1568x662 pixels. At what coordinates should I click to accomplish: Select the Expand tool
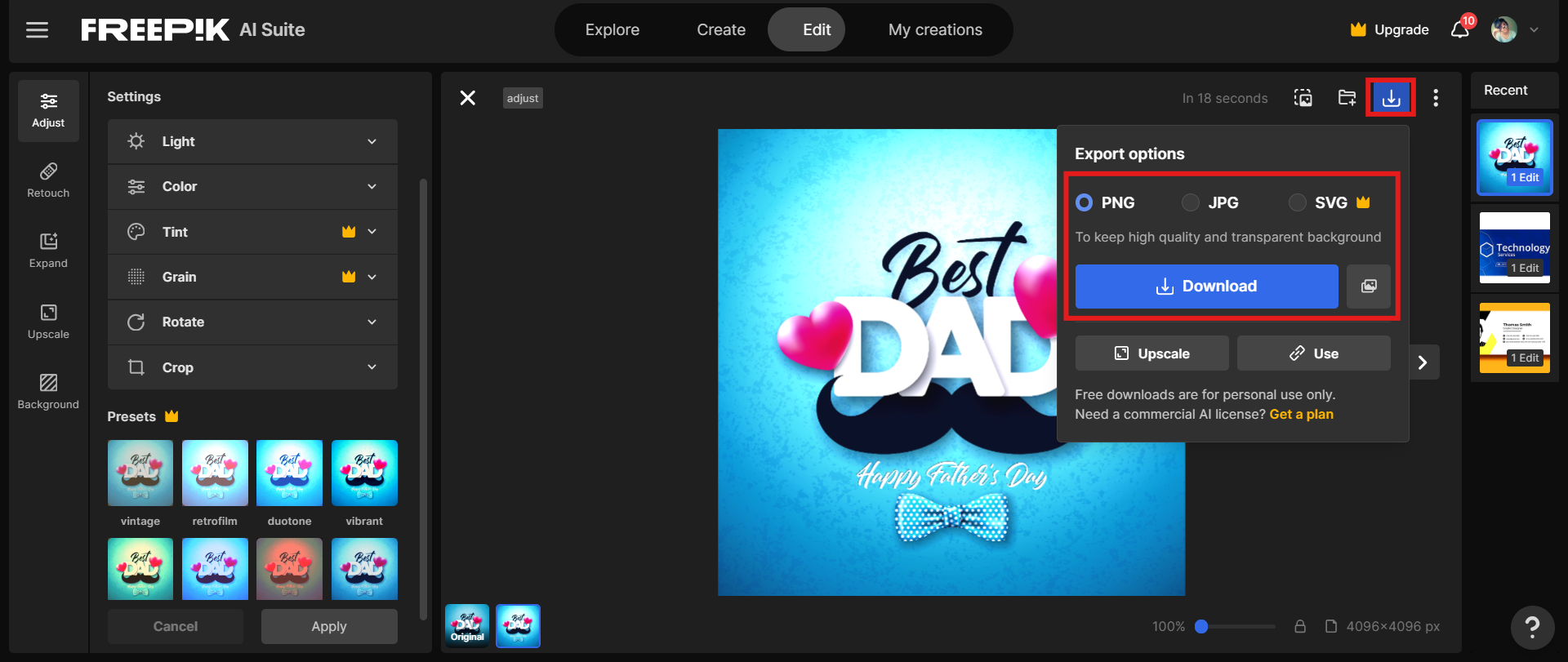(48, 251)
